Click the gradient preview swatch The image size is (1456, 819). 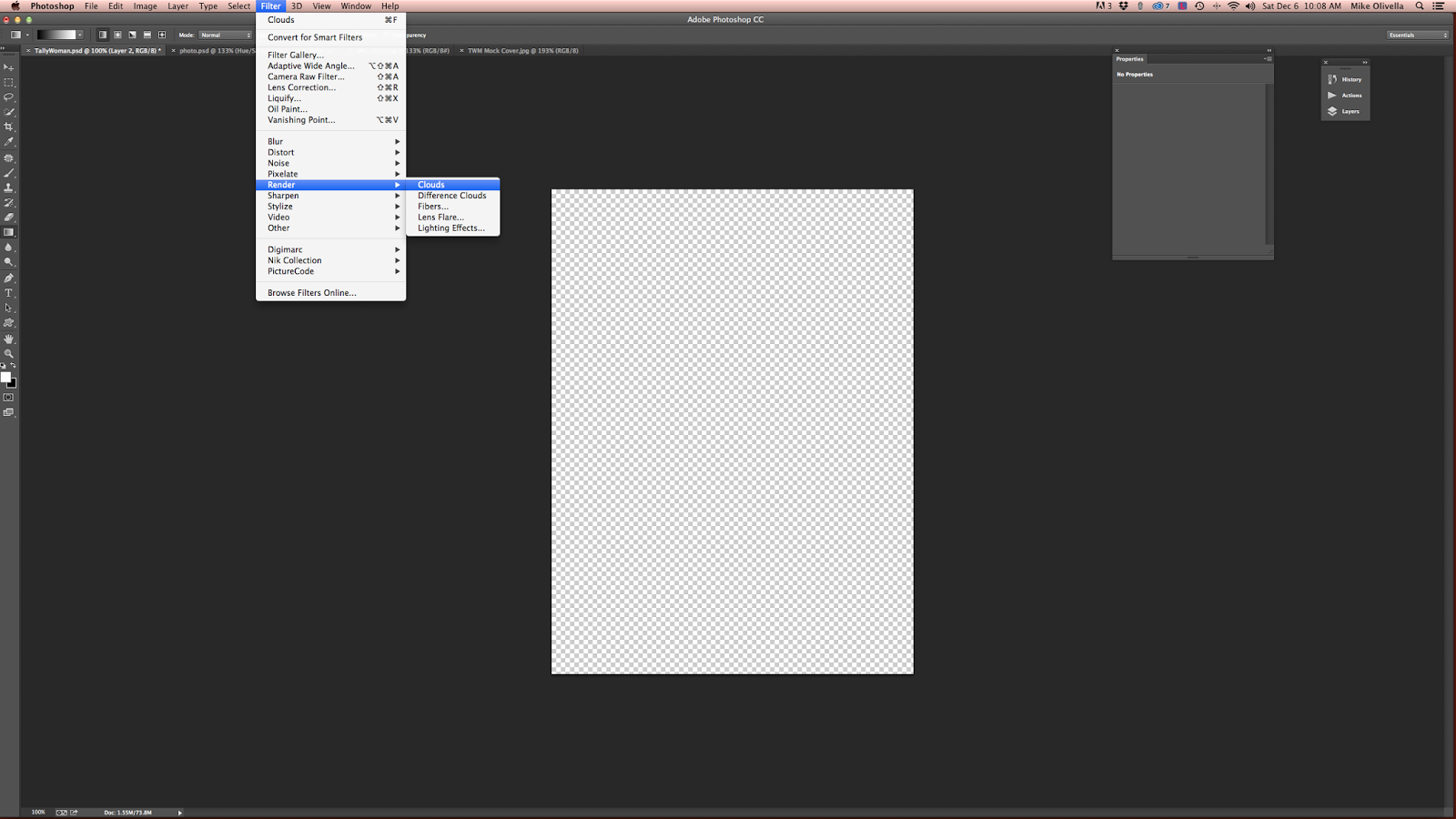pyautogui.click(x=56, y=35)
